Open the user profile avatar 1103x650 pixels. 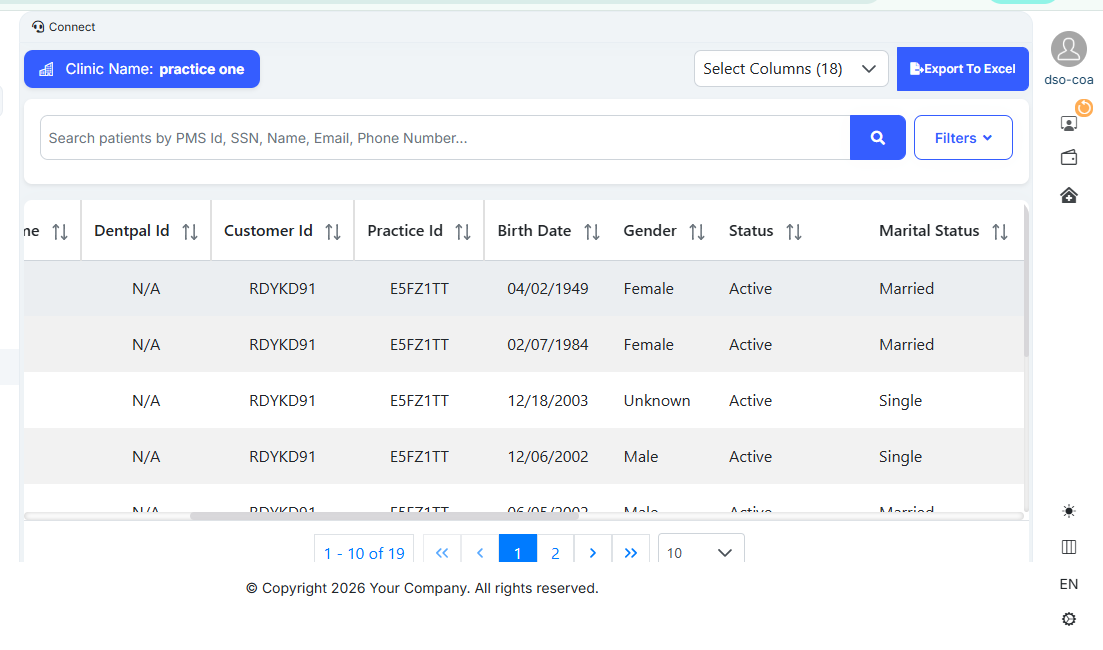pos(1068,49)
